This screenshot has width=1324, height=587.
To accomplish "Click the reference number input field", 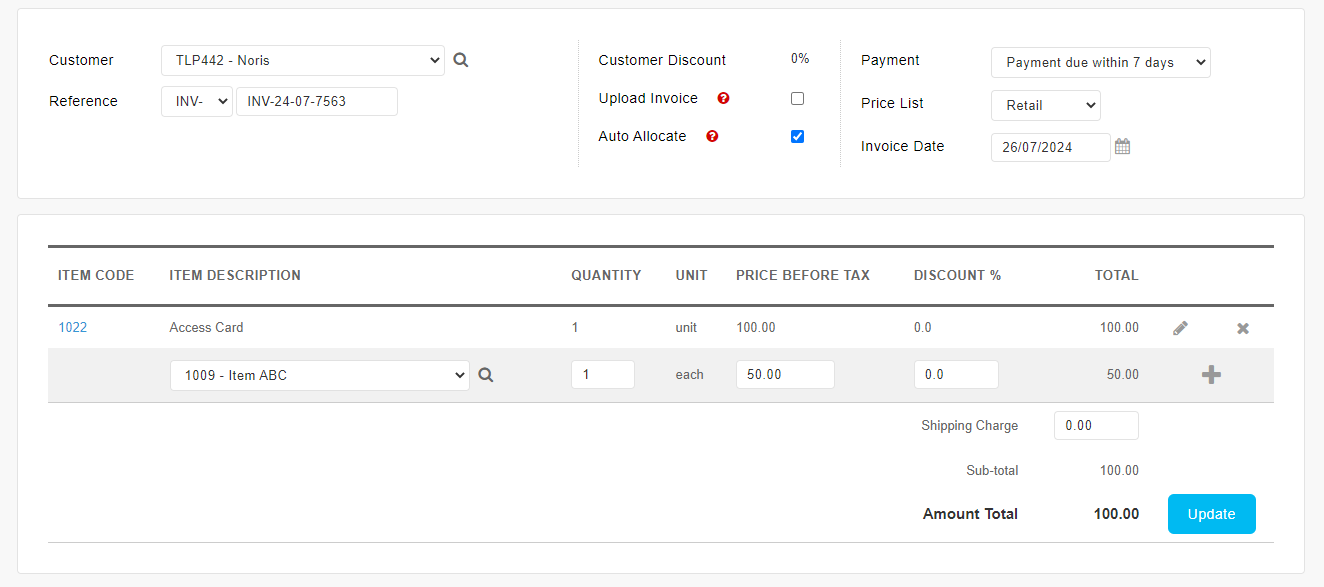I will pyautogui.click(x=317, y=101).
